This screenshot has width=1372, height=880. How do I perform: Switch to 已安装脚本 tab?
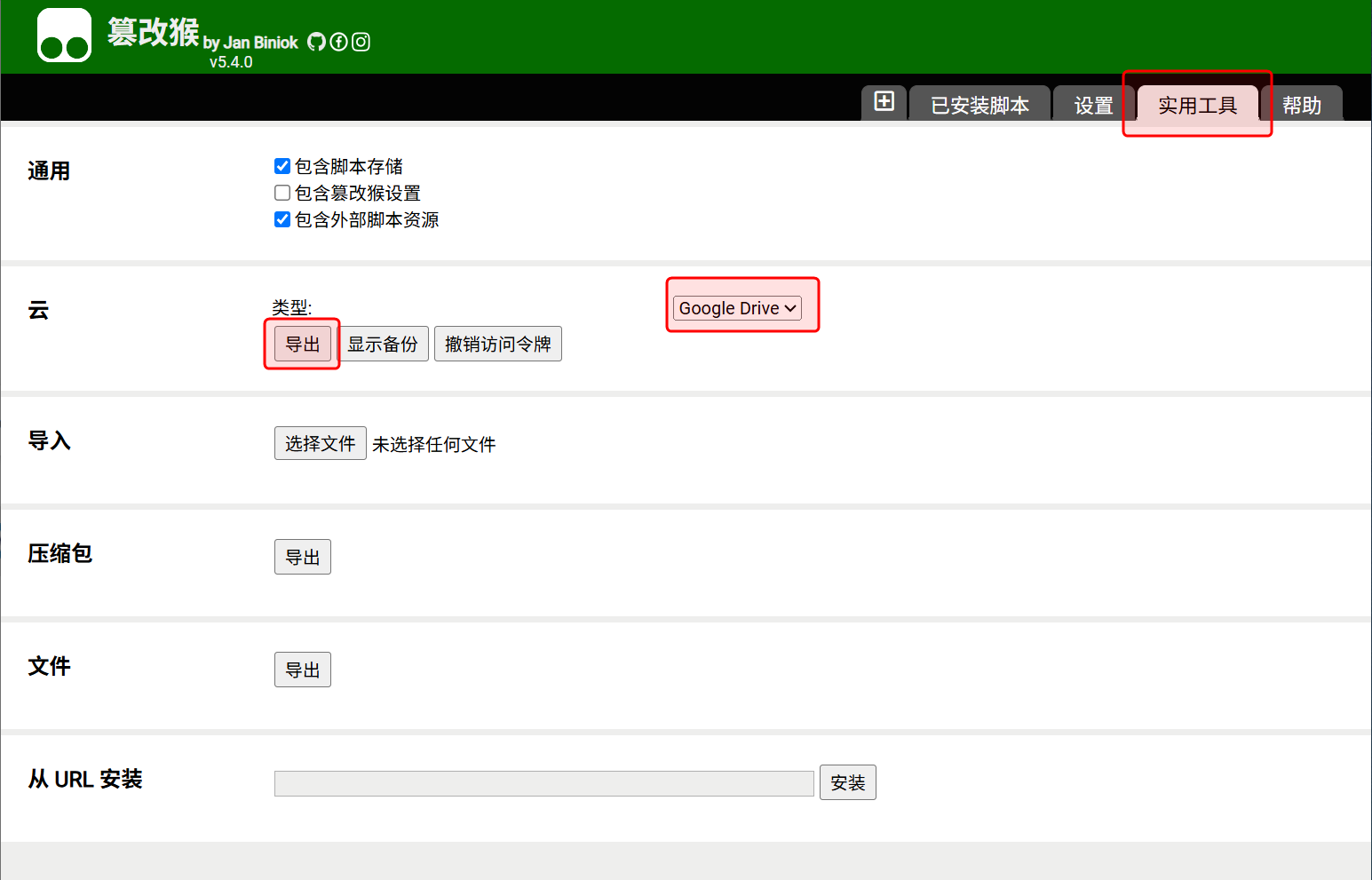[x=979, y=105]
